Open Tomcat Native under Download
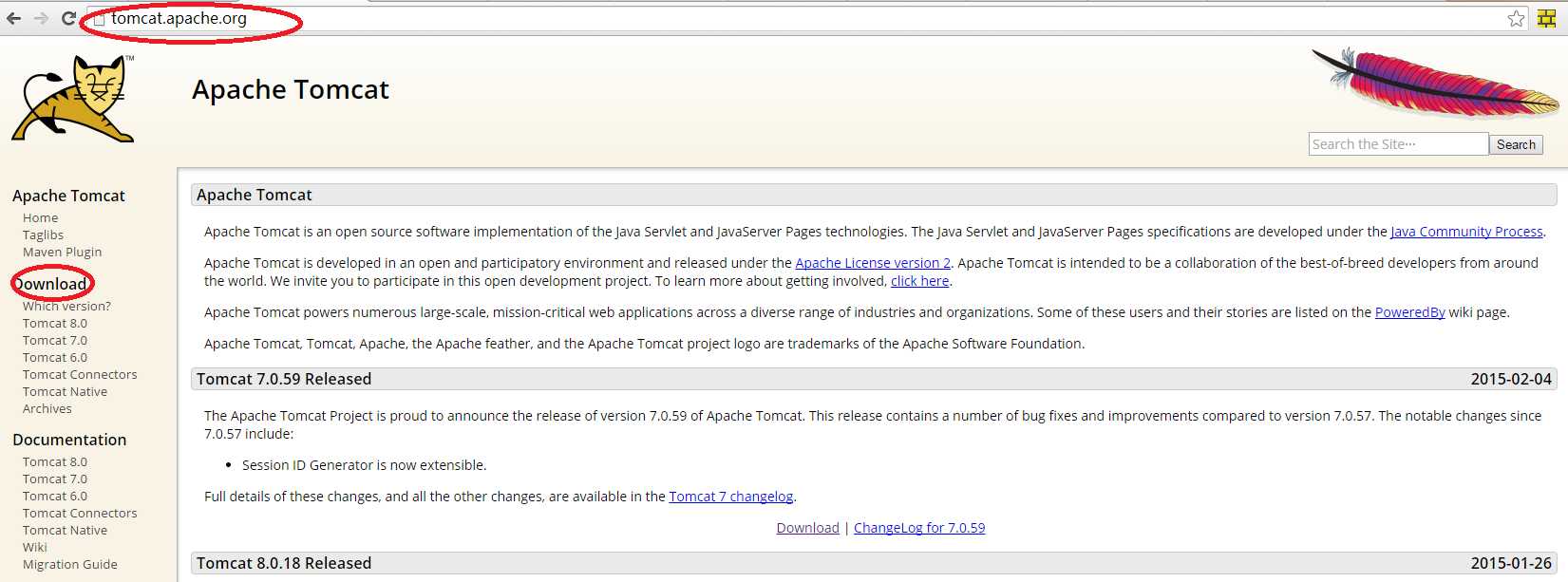This screenshot has height=582, width=1568. tap(65, 392)
